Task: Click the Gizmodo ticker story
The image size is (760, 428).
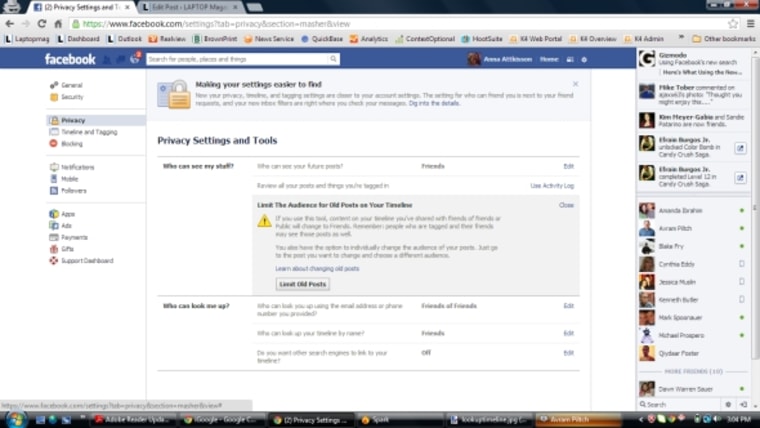Action: 692,63
